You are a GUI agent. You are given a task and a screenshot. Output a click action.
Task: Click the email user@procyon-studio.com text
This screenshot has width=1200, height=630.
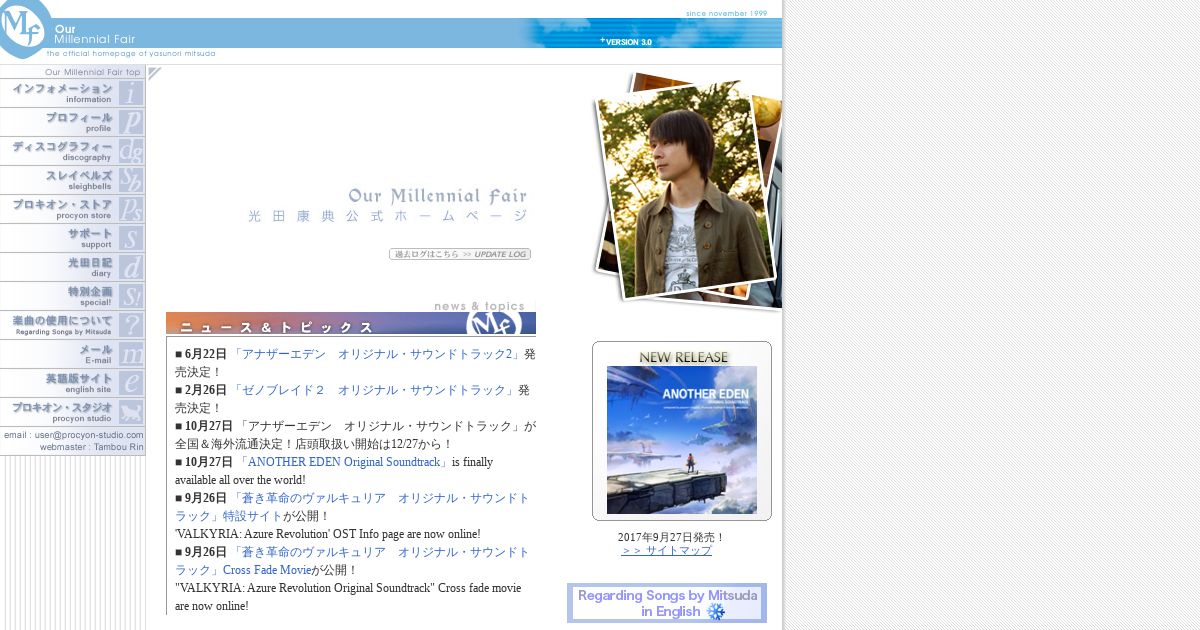(74, 435)
